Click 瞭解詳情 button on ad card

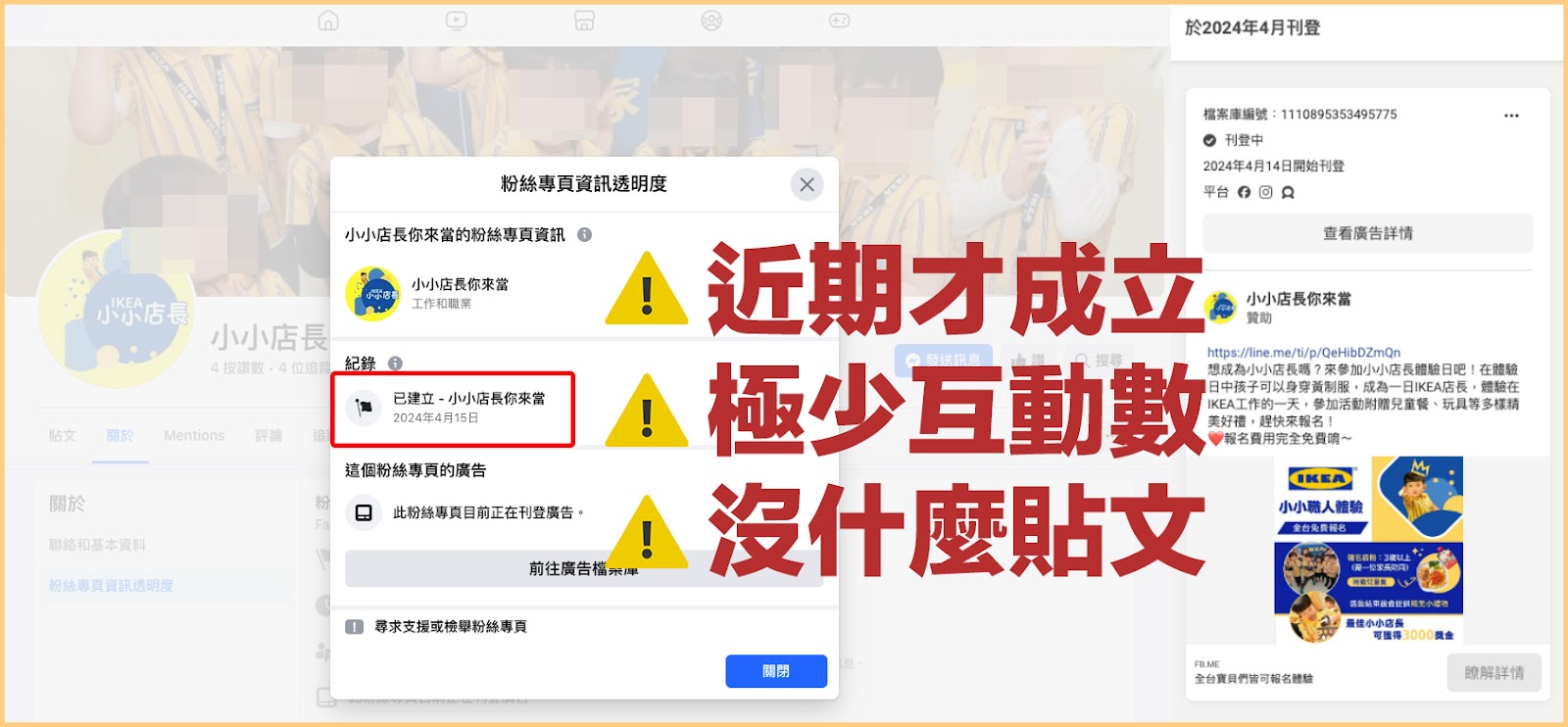(1494, 673)
